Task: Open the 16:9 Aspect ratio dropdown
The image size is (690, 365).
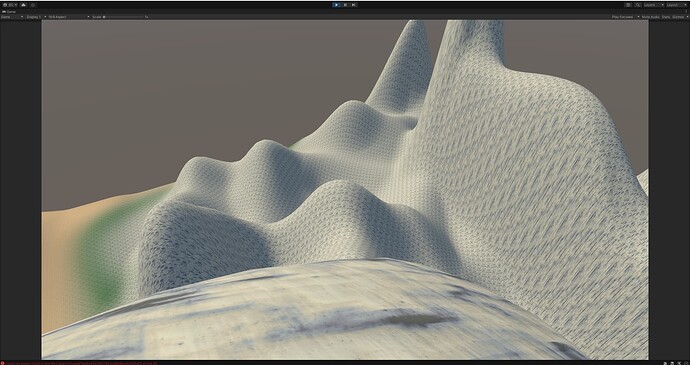Action: click(x=69, y=17)
